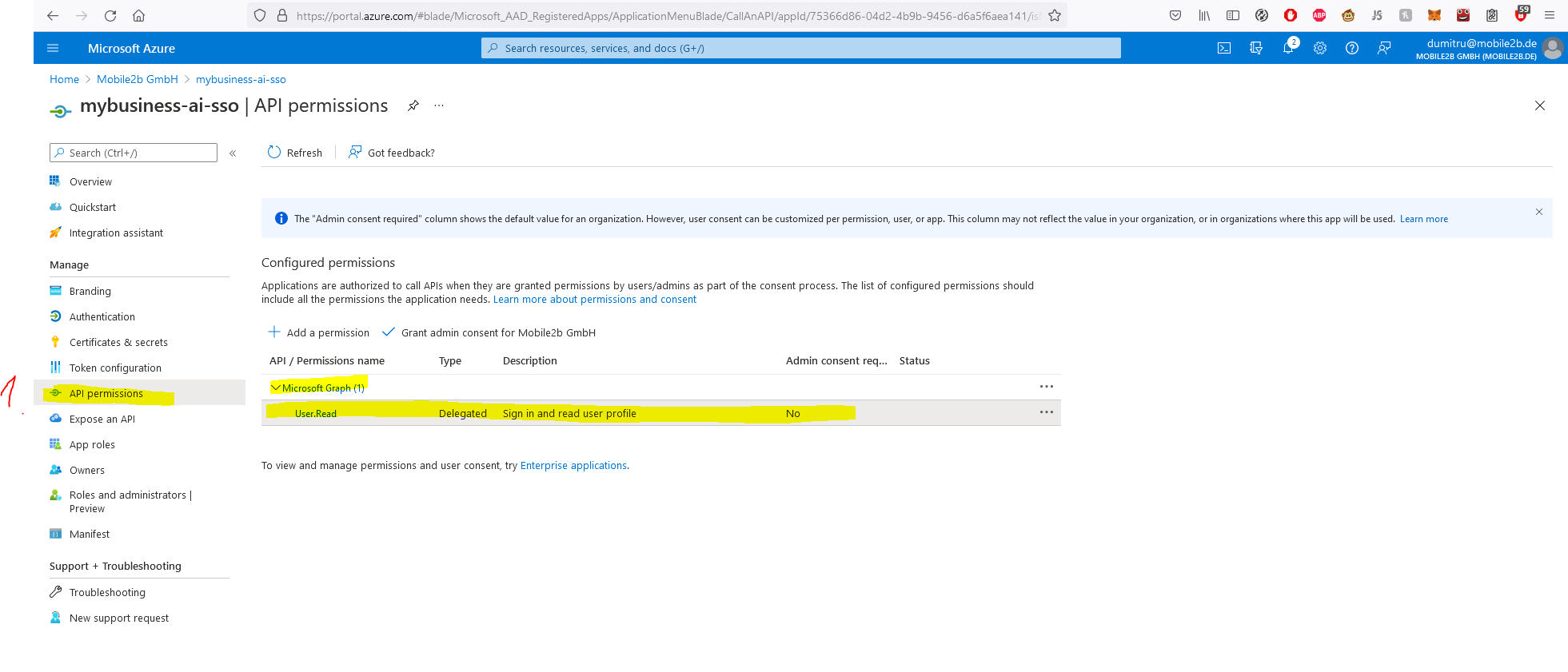Open Cloud Shell from the top bar

point(1224,48)
